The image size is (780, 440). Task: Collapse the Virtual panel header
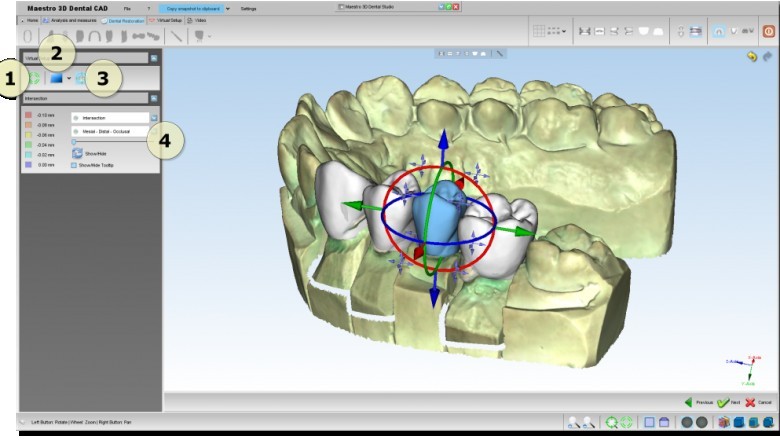click(154, 58)
